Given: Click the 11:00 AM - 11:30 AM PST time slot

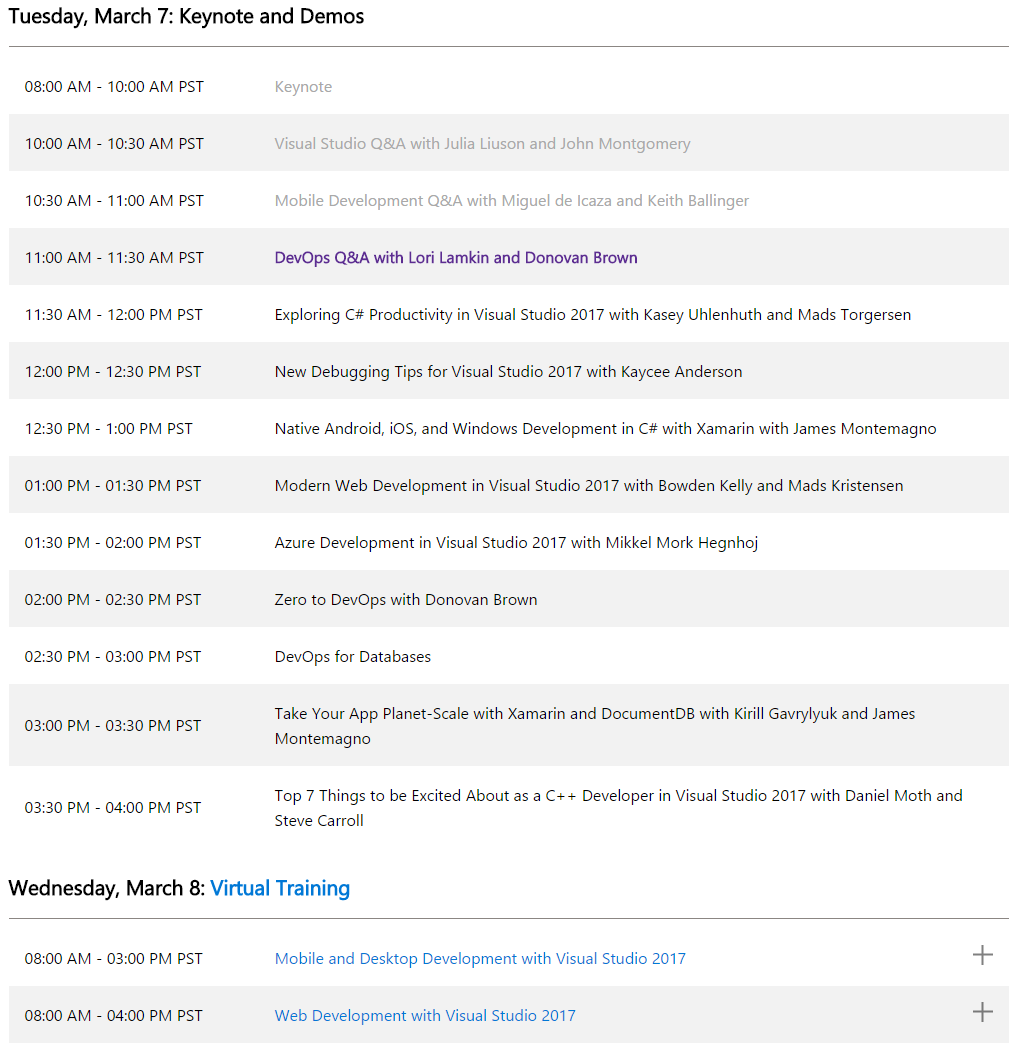Looking at the screenshot, I should [x=114, y=257].
